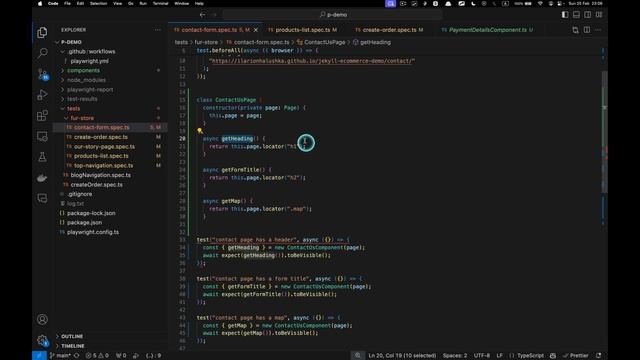
Task: Click the TypeScript language mode
Action: [x=530, y=356]
